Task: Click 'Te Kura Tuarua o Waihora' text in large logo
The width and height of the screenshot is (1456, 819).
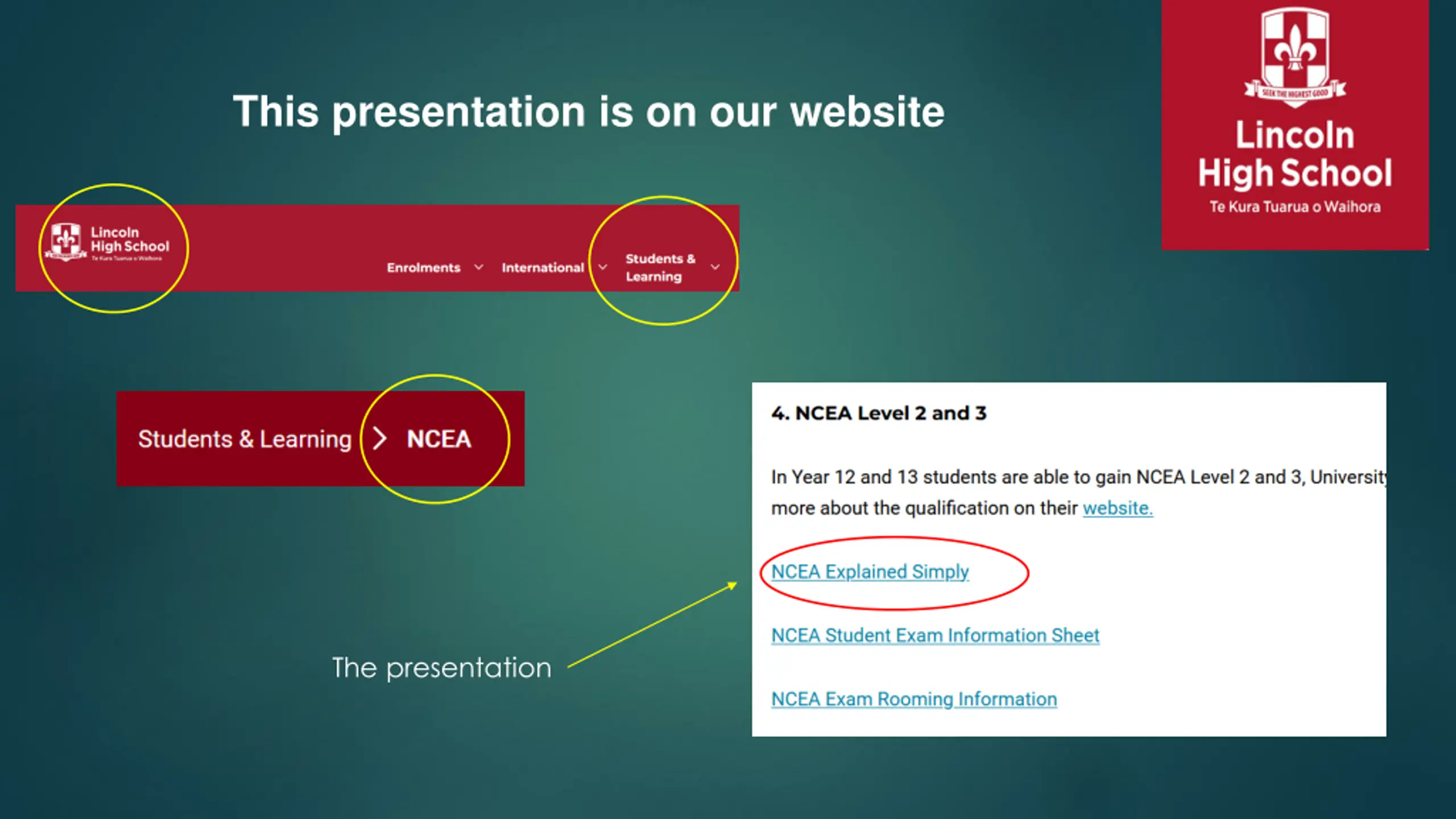Action: point(1295,207)
